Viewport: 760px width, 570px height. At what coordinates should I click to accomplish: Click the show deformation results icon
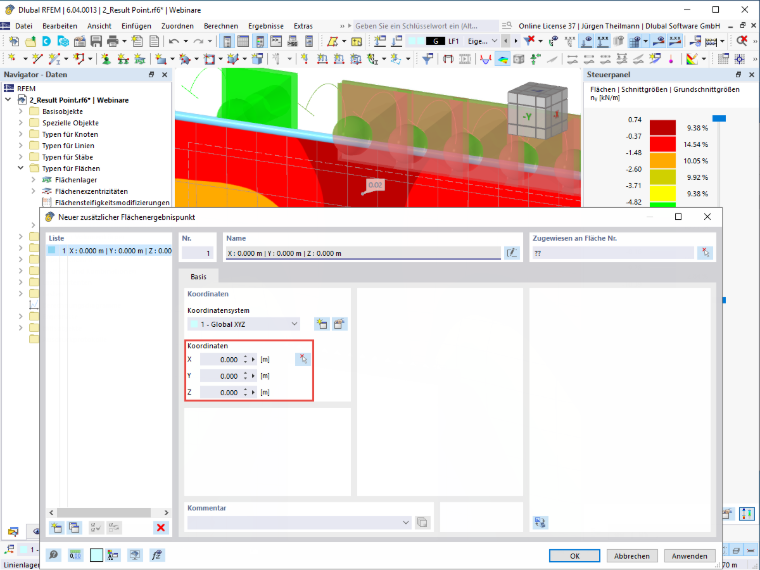coord(485,59)
